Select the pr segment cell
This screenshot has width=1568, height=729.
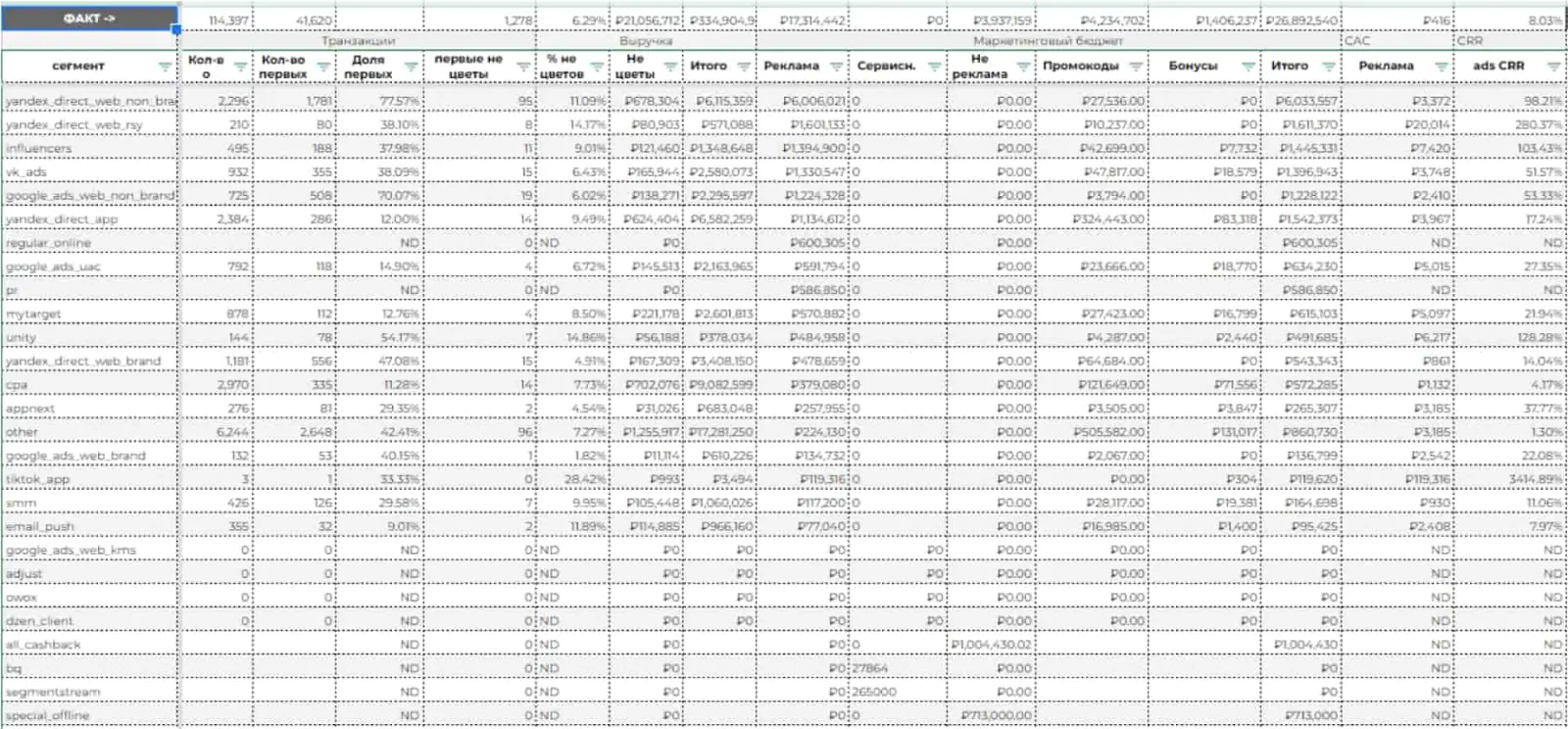(x=90, y=290)
